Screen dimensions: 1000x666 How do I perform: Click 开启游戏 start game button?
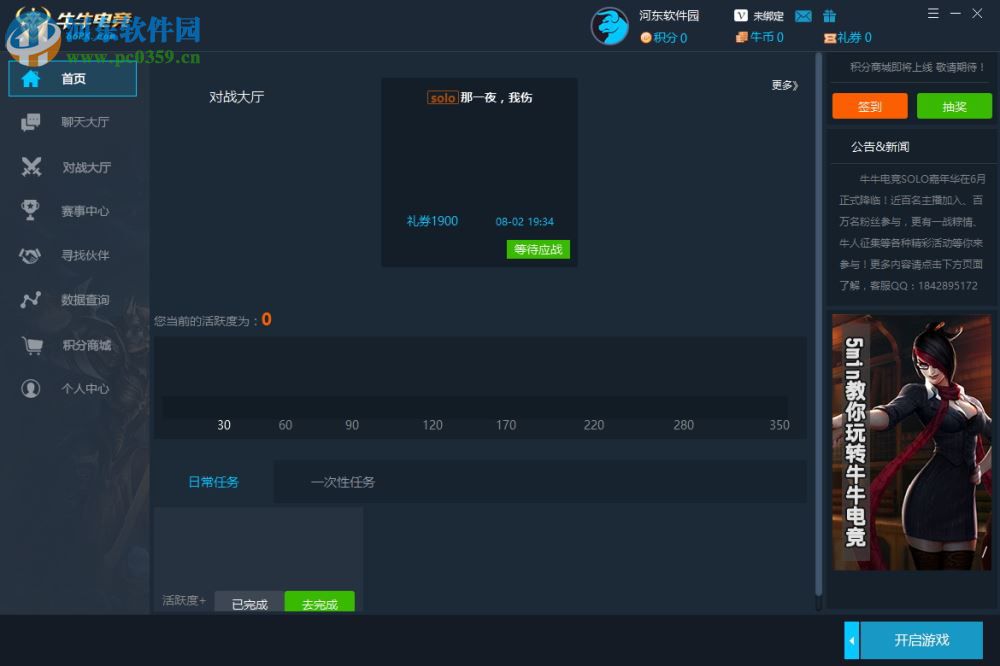tap(922, 640)
